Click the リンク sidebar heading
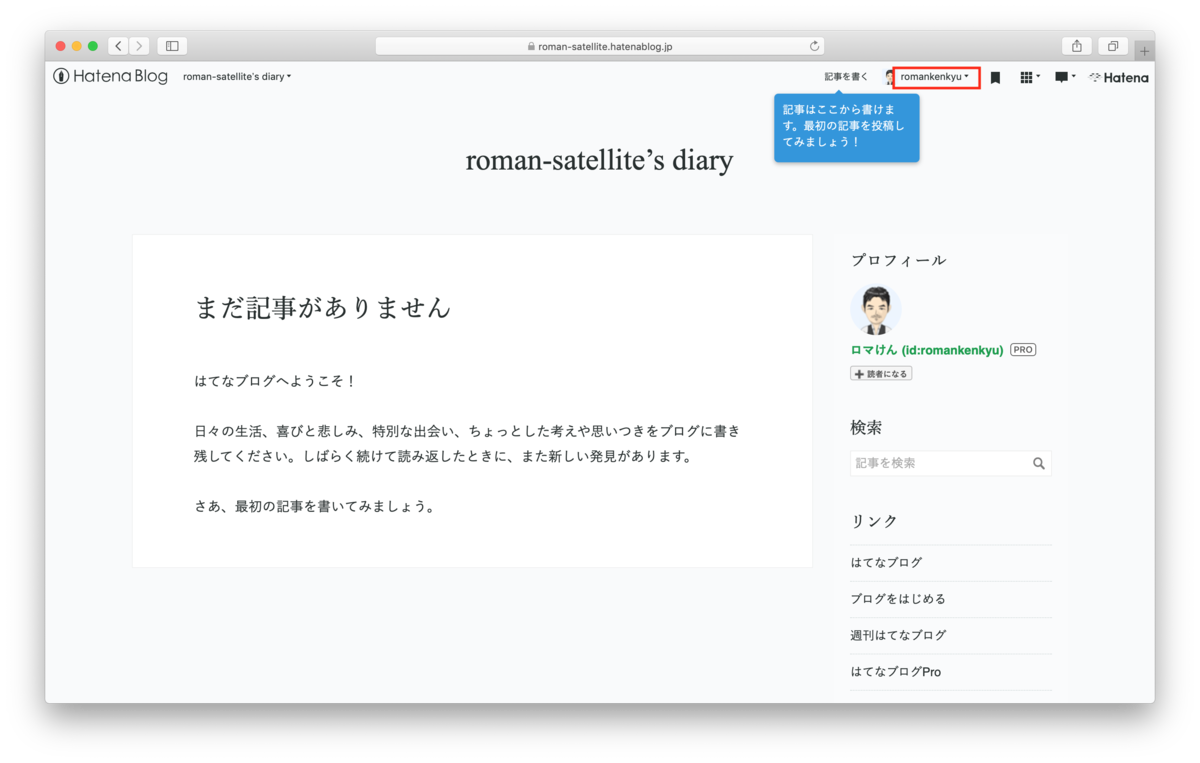1200x763 pixels. [x=875, y=521]
